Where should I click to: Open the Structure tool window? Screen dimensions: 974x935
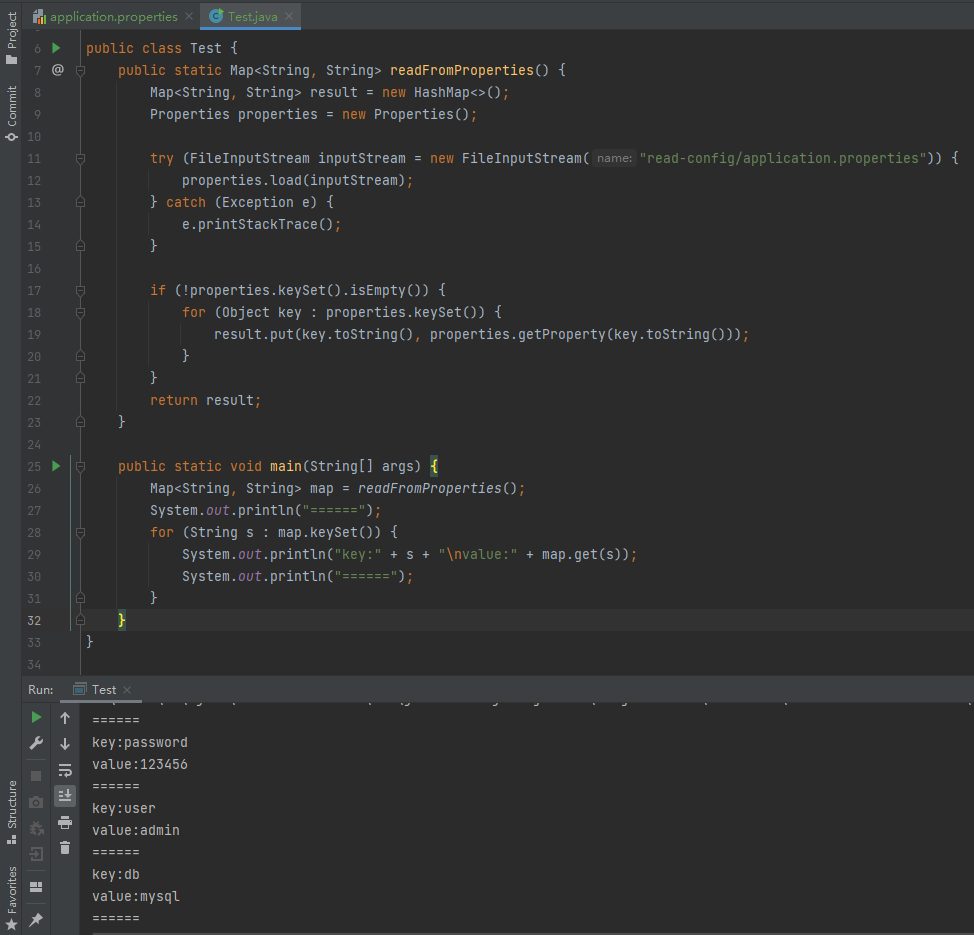[11, 810]
